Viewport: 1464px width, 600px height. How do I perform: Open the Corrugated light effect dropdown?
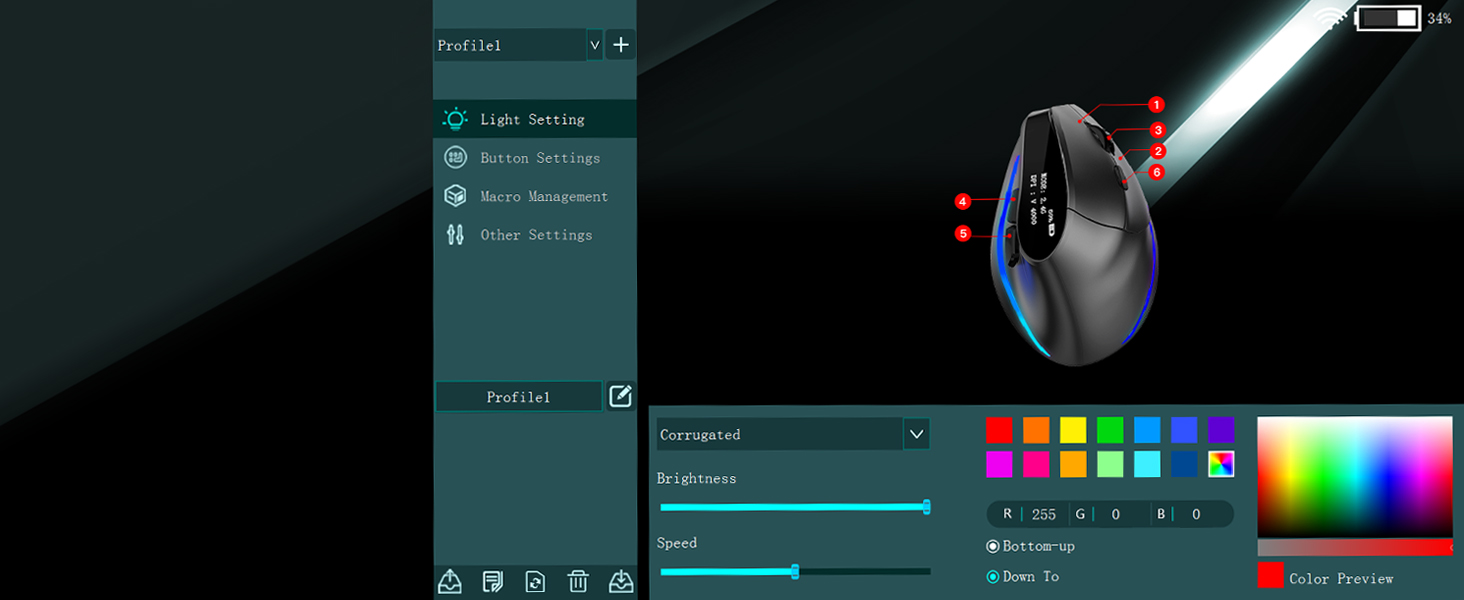point(915,434)
